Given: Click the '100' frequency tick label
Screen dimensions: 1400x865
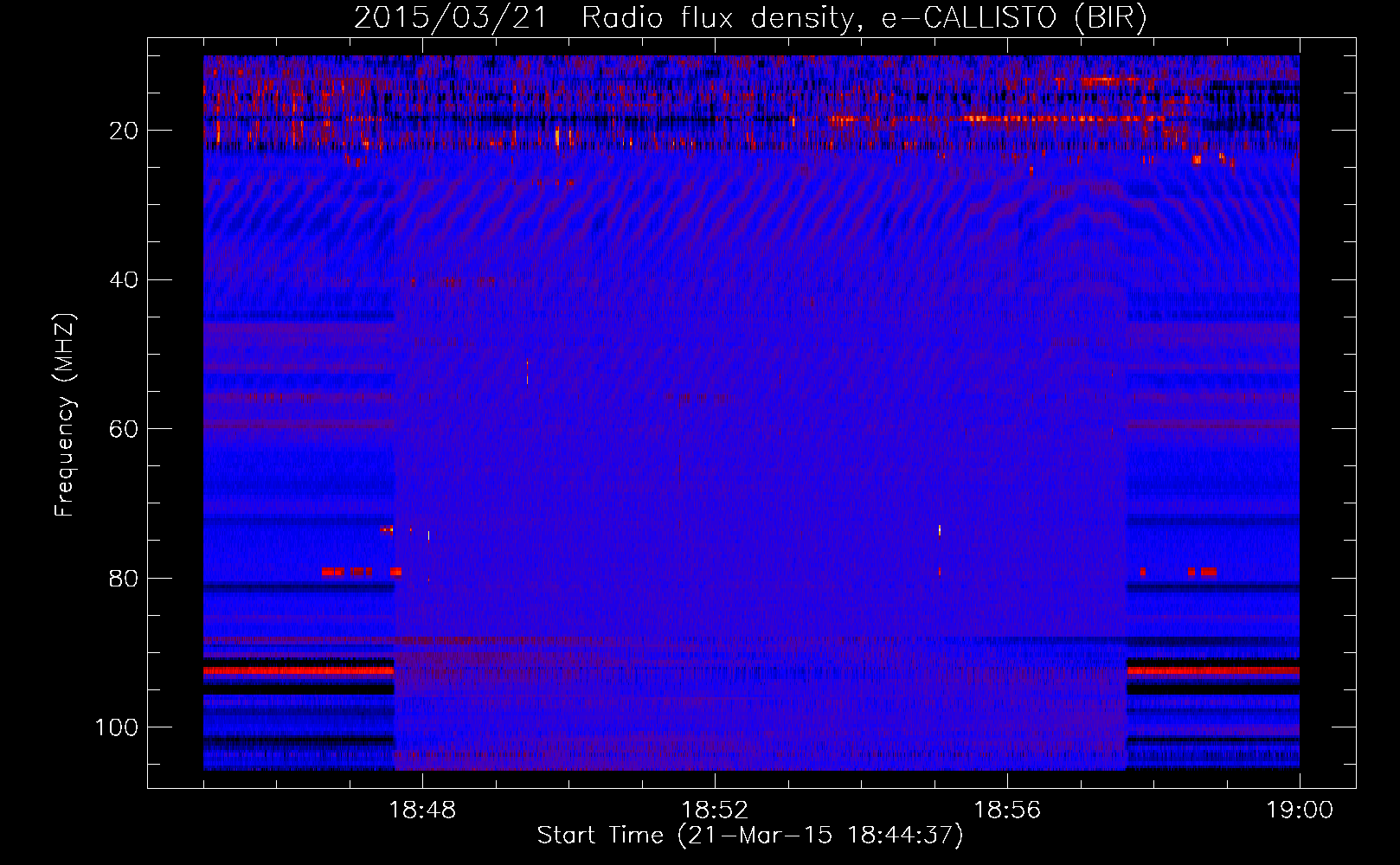Looking at the screenshot, I should [x=117, y=727].
